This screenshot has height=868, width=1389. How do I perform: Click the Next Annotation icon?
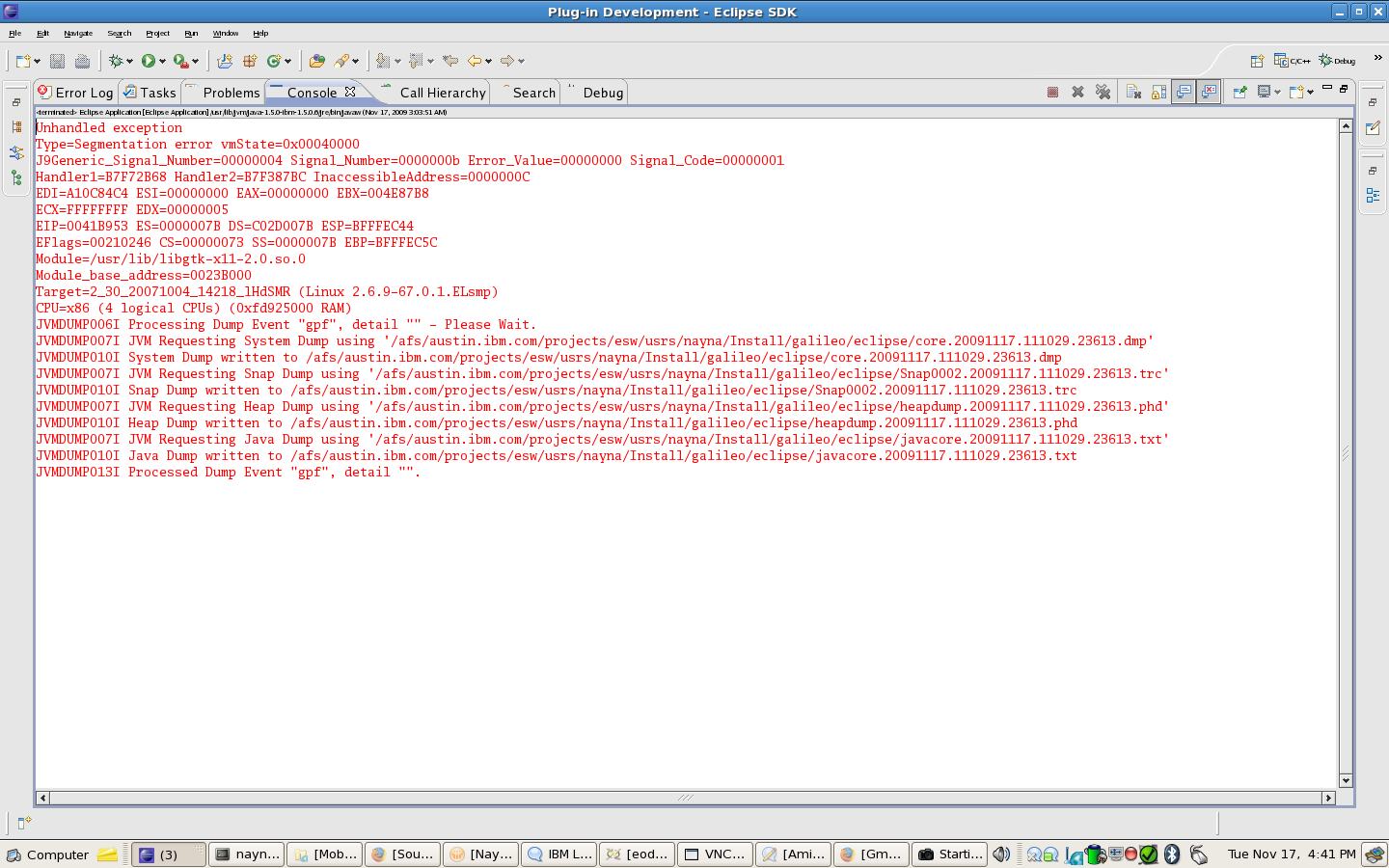pyautogui.click(x=383, y=61)
